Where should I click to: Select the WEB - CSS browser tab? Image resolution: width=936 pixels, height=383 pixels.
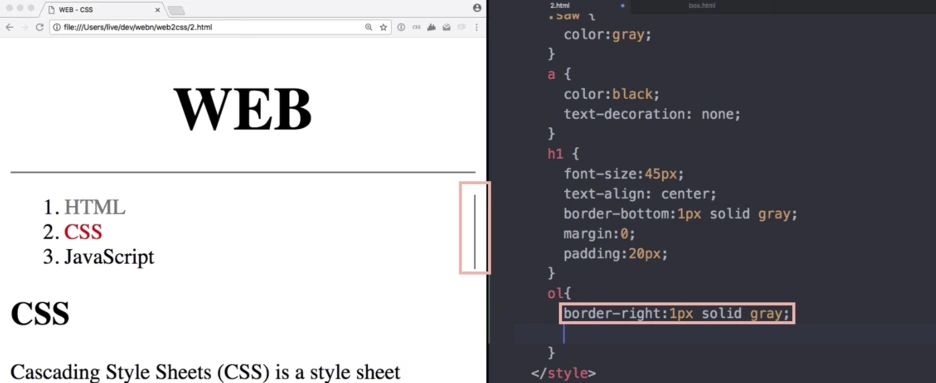pos(101,10)
